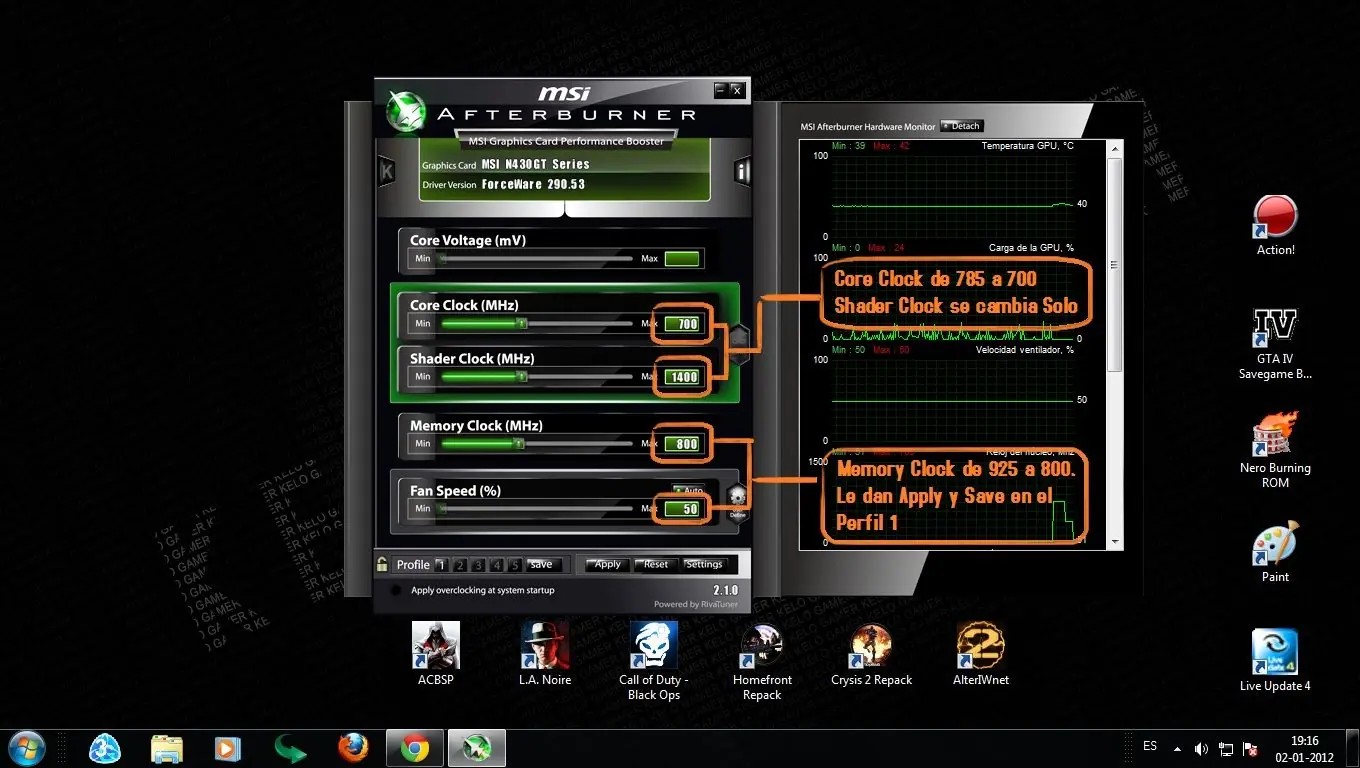Image resolution: width=1360 pixels, height=768 pixels.
Task: Select the Action! desktop shortcut
Action: pyautogui.click(x=1275, y=225)
